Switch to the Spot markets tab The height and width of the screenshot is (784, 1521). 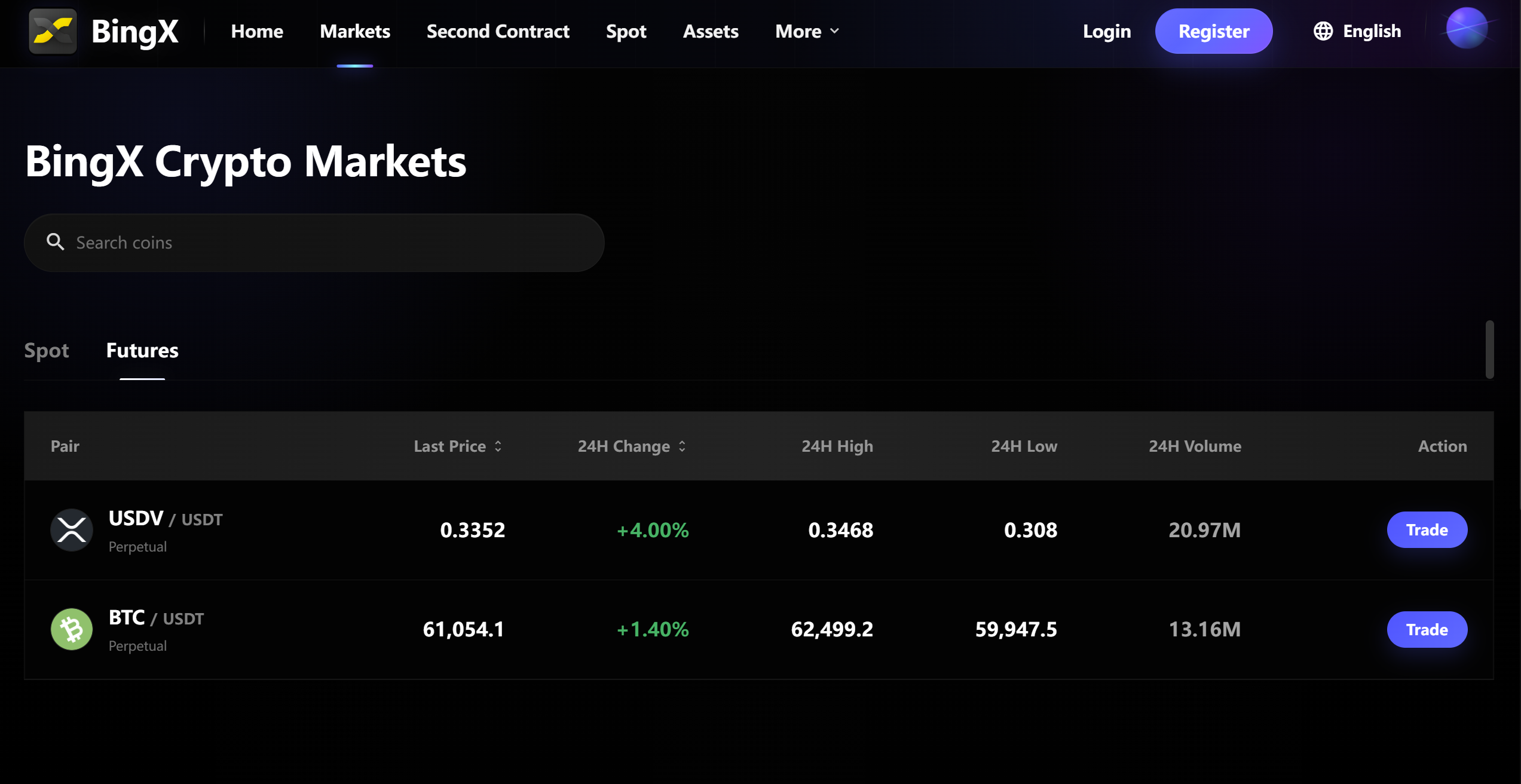pos(47,350)
